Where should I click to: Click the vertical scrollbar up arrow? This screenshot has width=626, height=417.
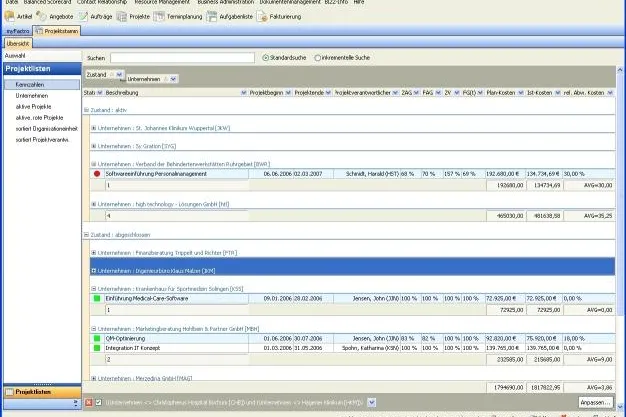click(620, 70)
